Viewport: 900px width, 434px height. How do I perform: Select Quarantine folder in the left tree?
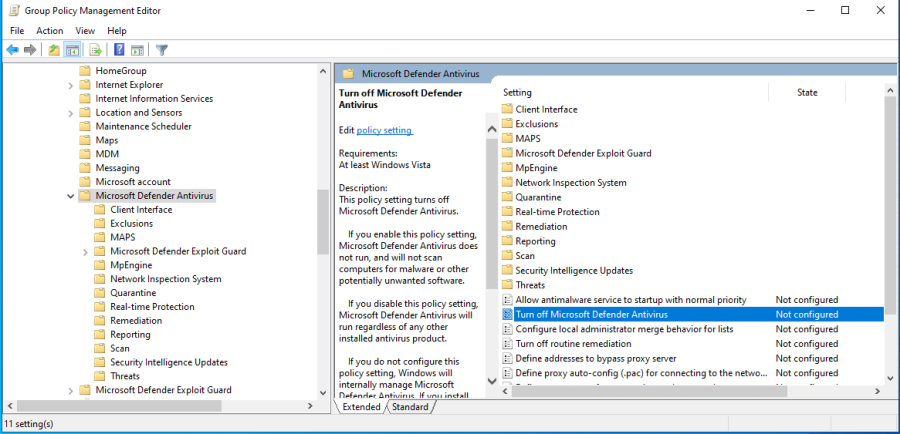coord(131,293)
